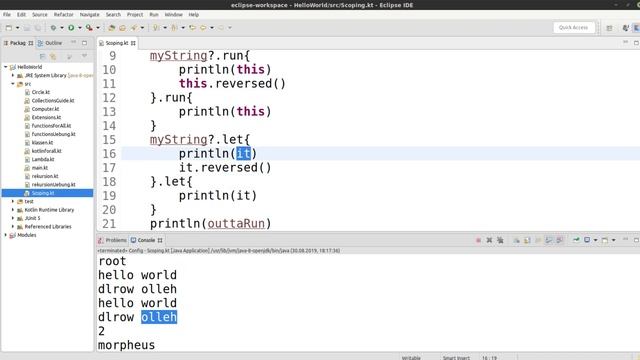This screenshot has width=640, height=360.
Task: Switch to the Outline tab
Action: coord(50,43)
